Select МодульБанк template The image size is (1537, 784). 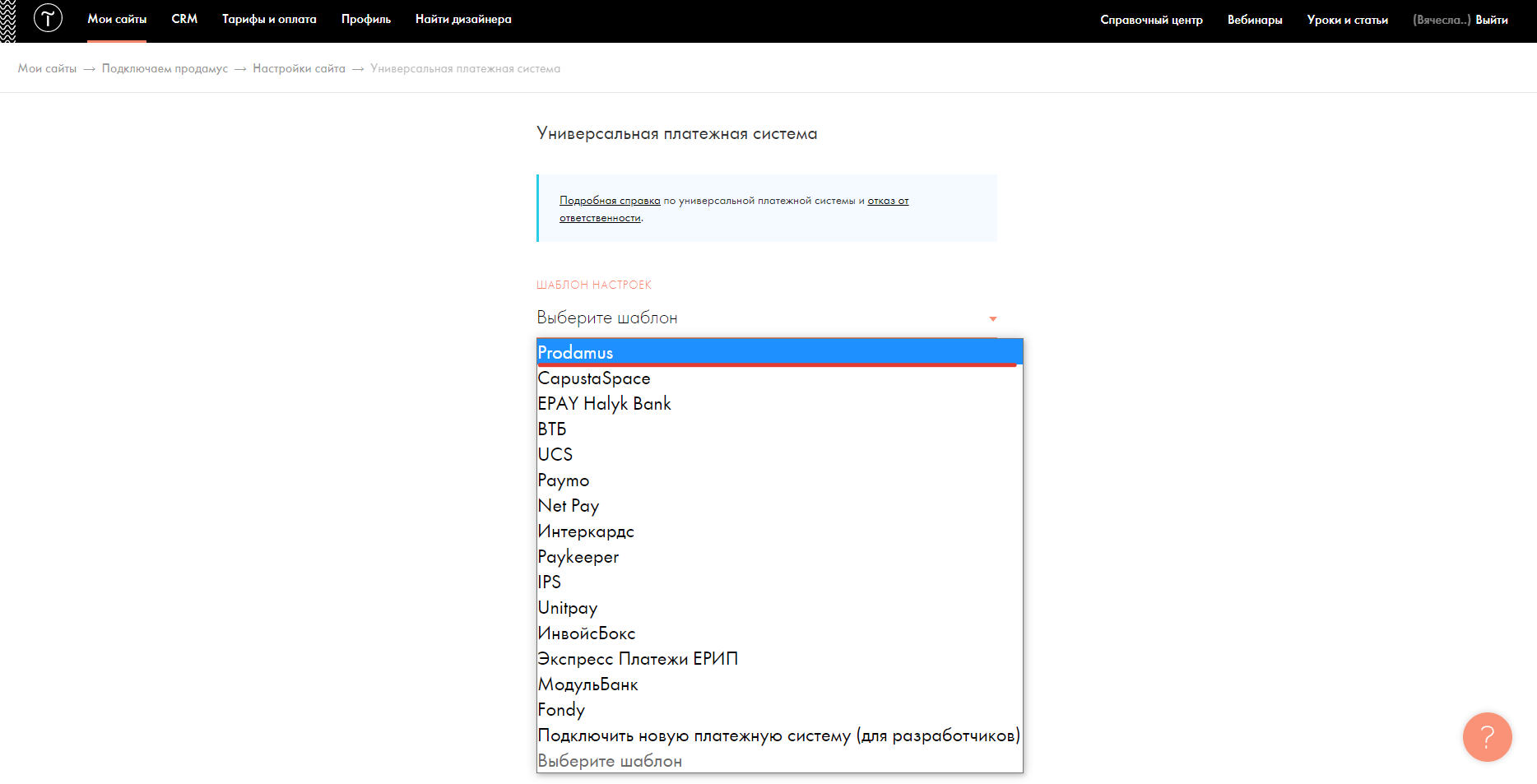click(x=780, y=684)
